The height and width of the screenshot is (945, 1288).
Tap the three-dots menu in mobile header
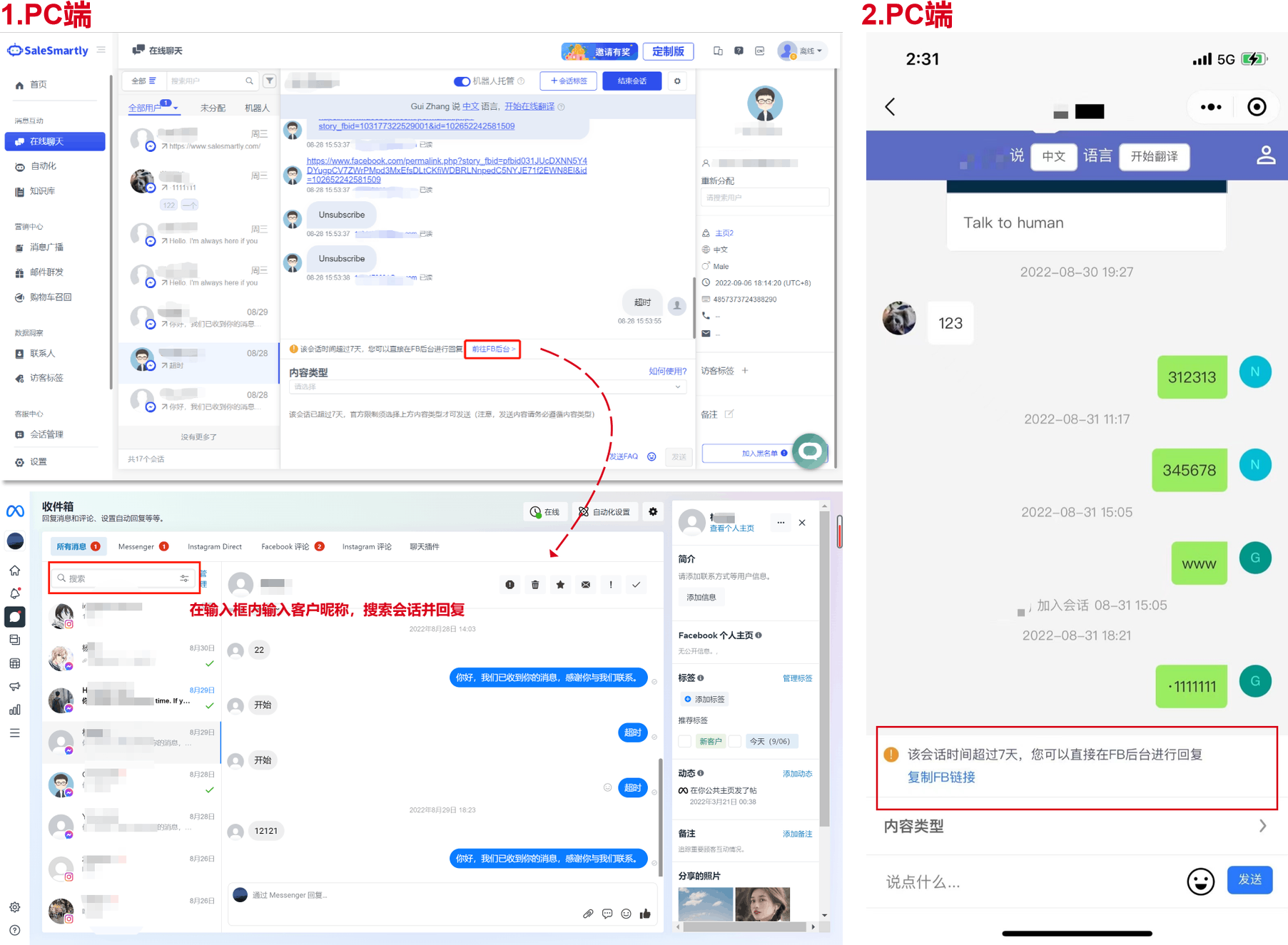[x=1211, y=107]
